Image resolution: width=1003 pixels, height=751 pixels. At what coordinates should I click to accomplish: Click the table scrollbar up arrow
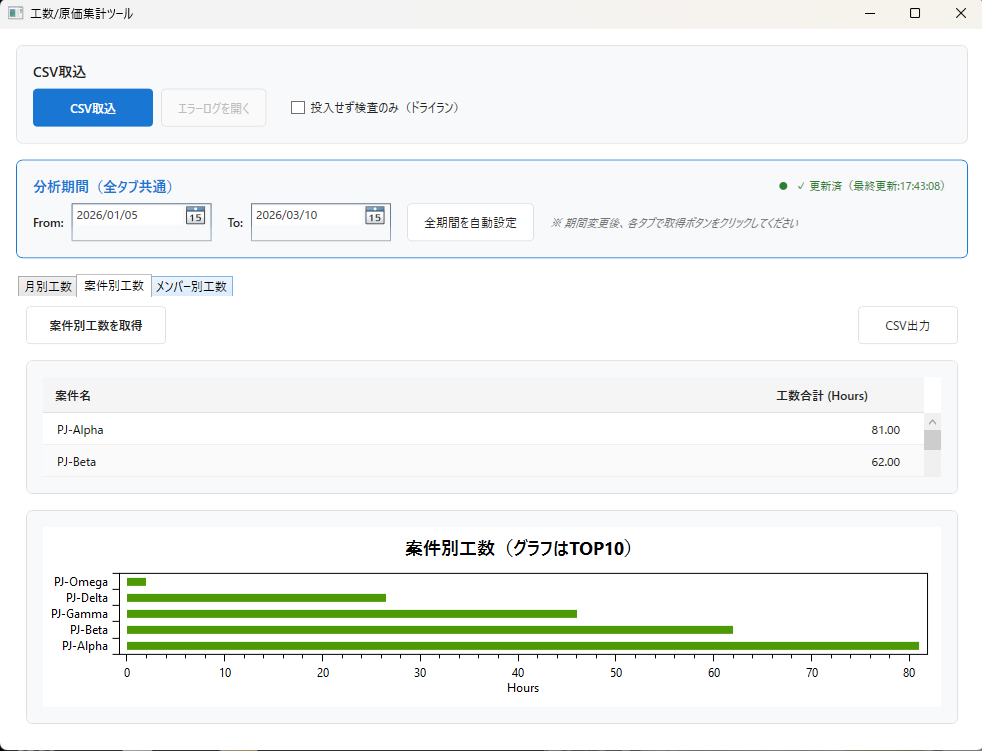932,422
